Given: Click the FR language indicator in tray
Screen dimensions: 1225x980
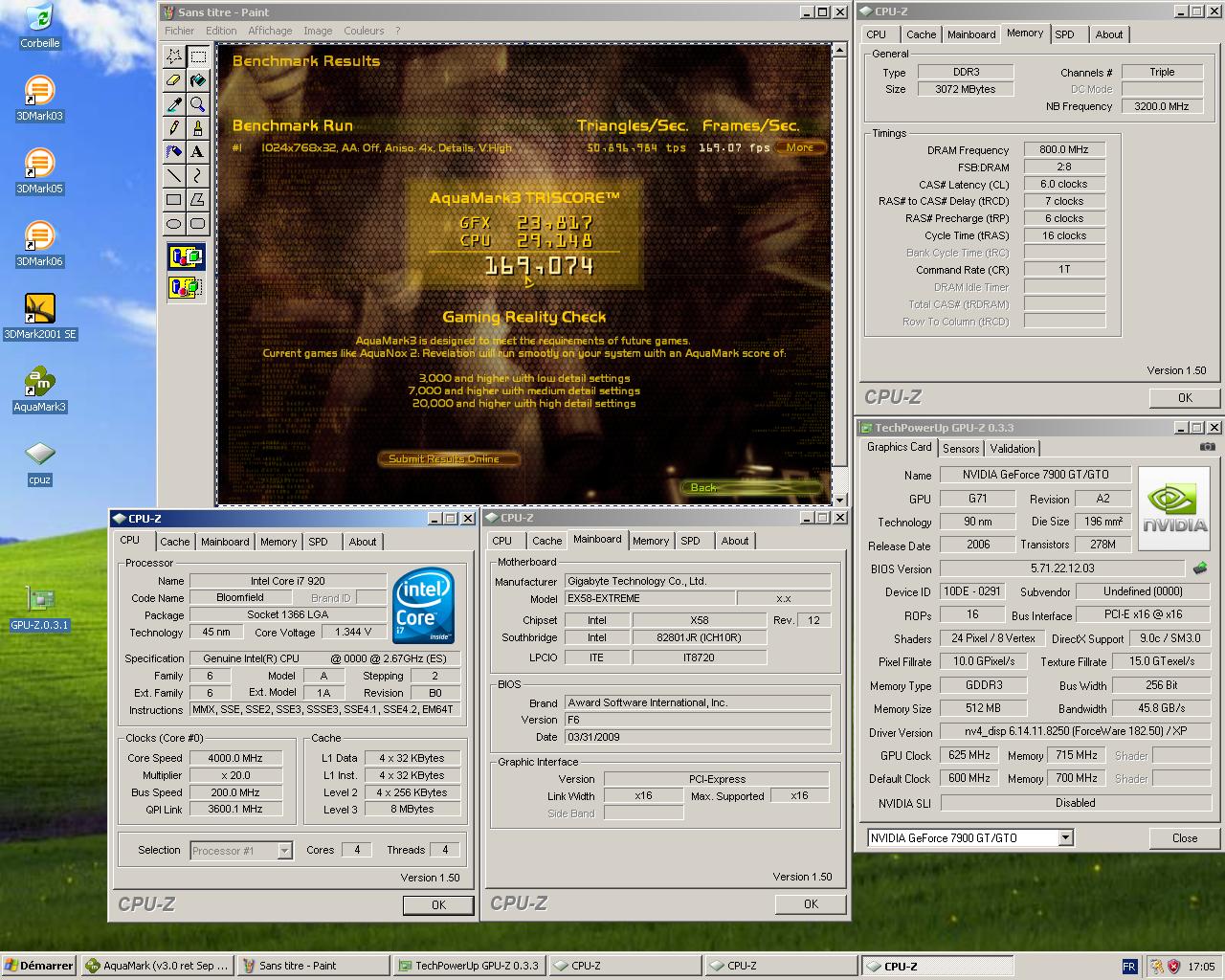Looking at the screenshot, I should pos(1129,967).
